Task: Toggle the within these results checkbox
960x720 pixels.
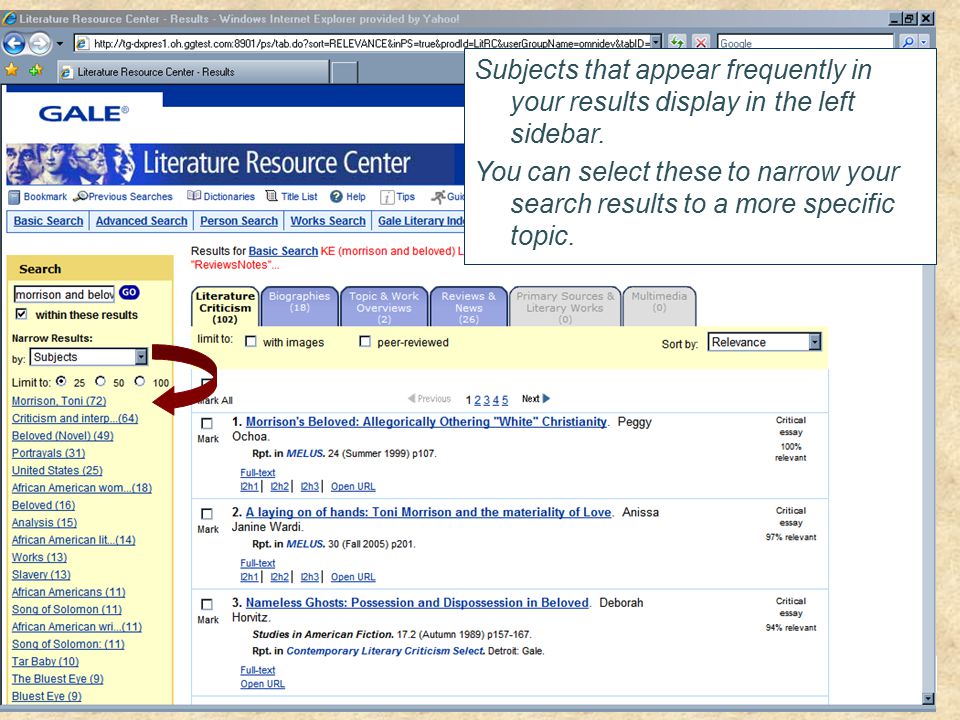Action: tap(21, 314)
